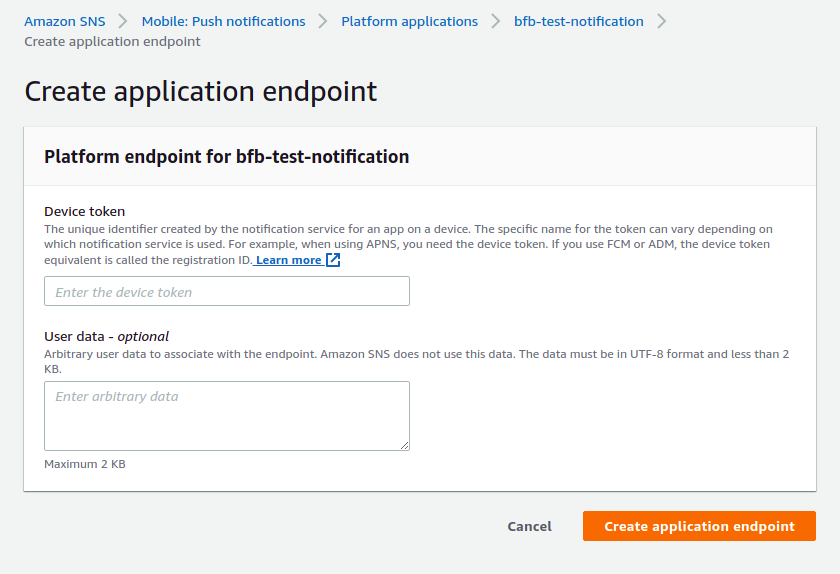Click the chevron after Platform applications
Screen dimensions: 840x574
pos(496,21)
